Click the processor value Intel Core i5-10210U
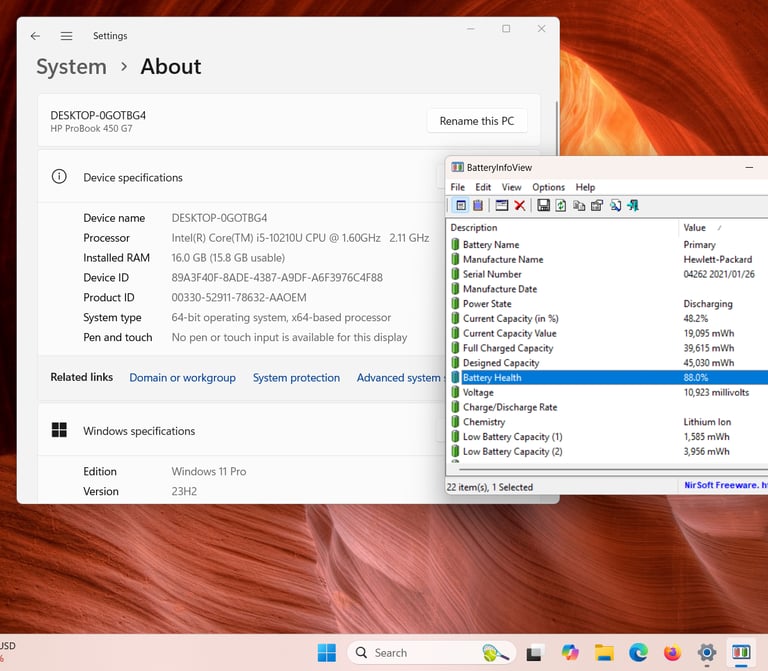 coord(300,238)
